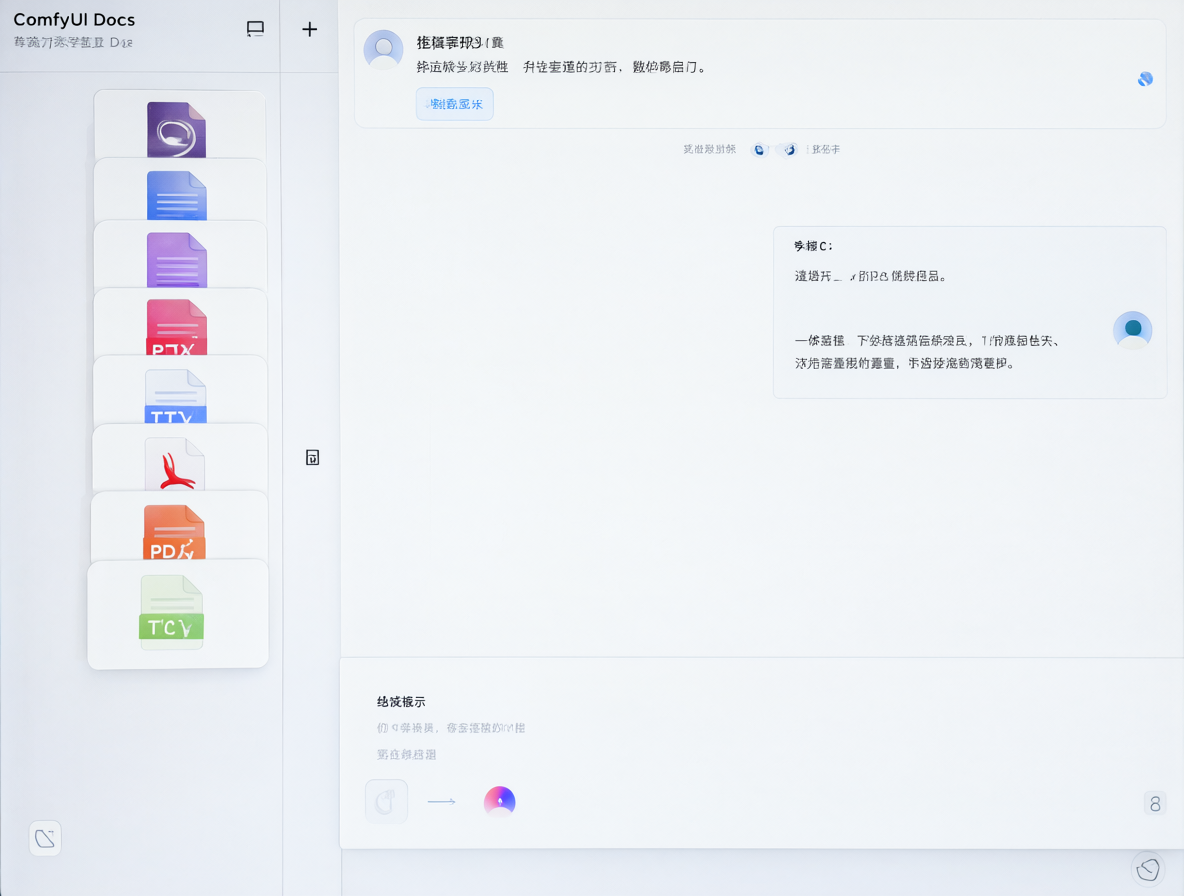The image size is (1184, 896).
Task: Click the gray subtitle under ComfyUI Docs
Action: pyautogui.click(x=73, y=42)
